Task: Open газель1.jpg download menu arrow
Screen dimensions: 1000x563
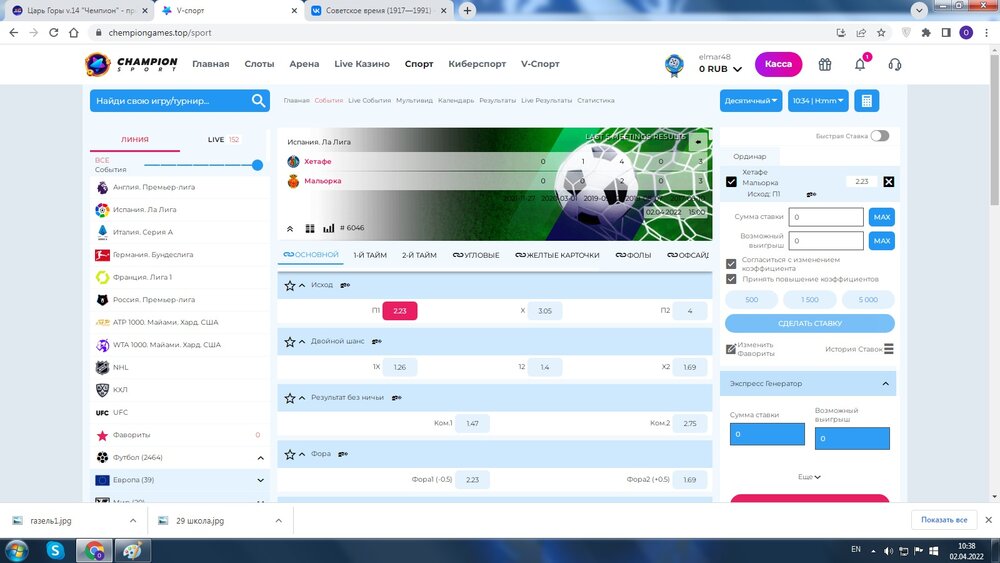Action: click(133, 521)
